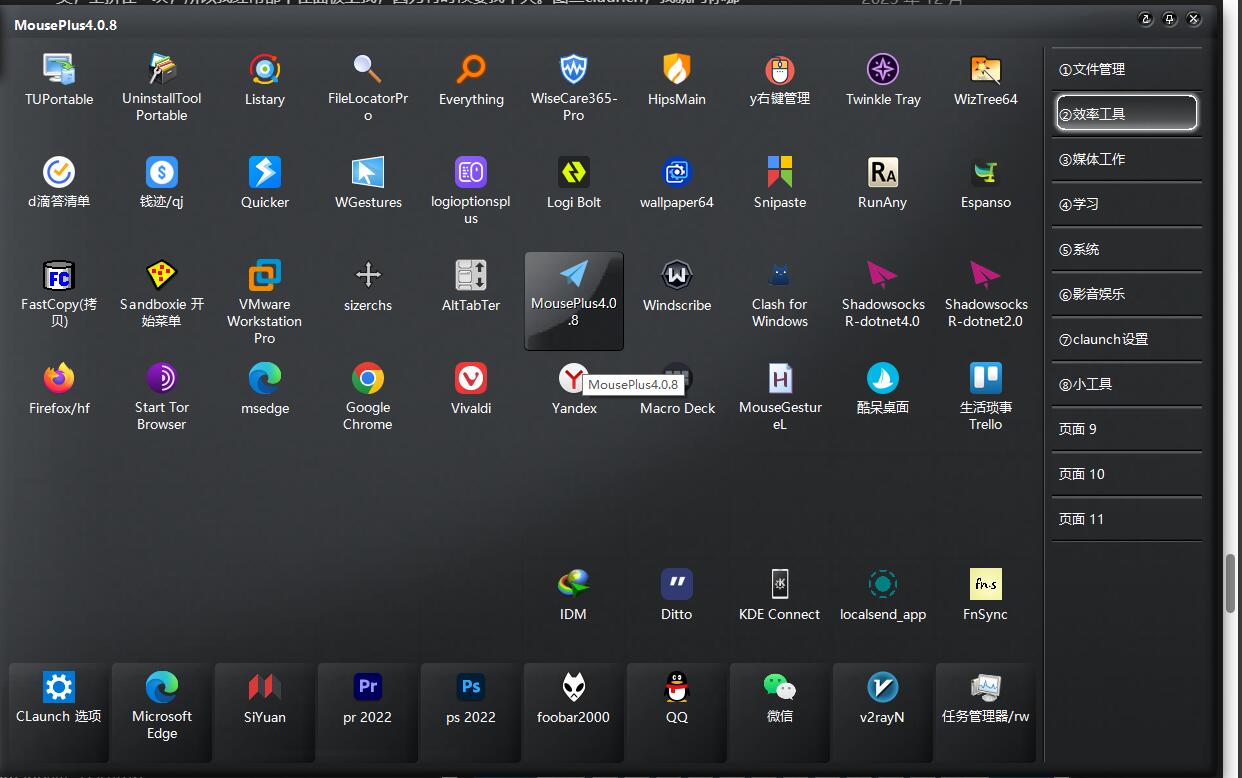
Task: Click the vertical scrollbar thumb at right edge
Action: point(1231,582)
